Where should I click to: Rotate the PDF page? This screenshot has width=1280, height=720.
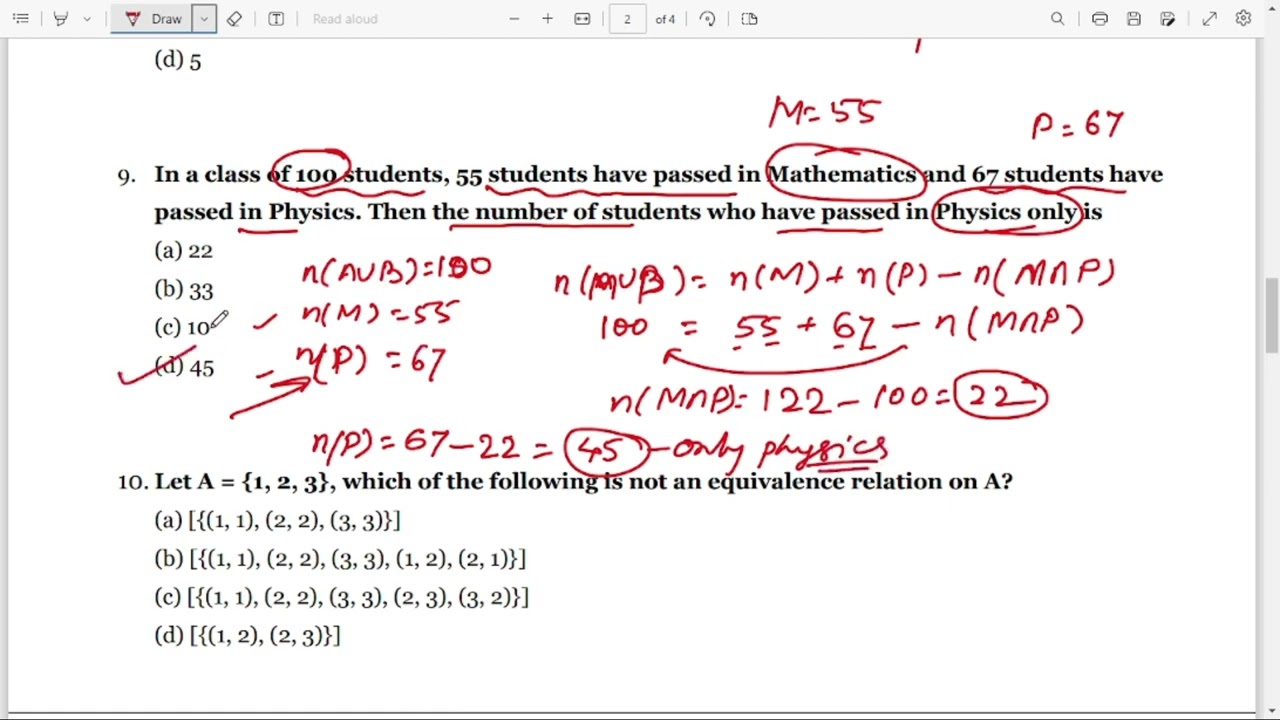tap(707, 19)
